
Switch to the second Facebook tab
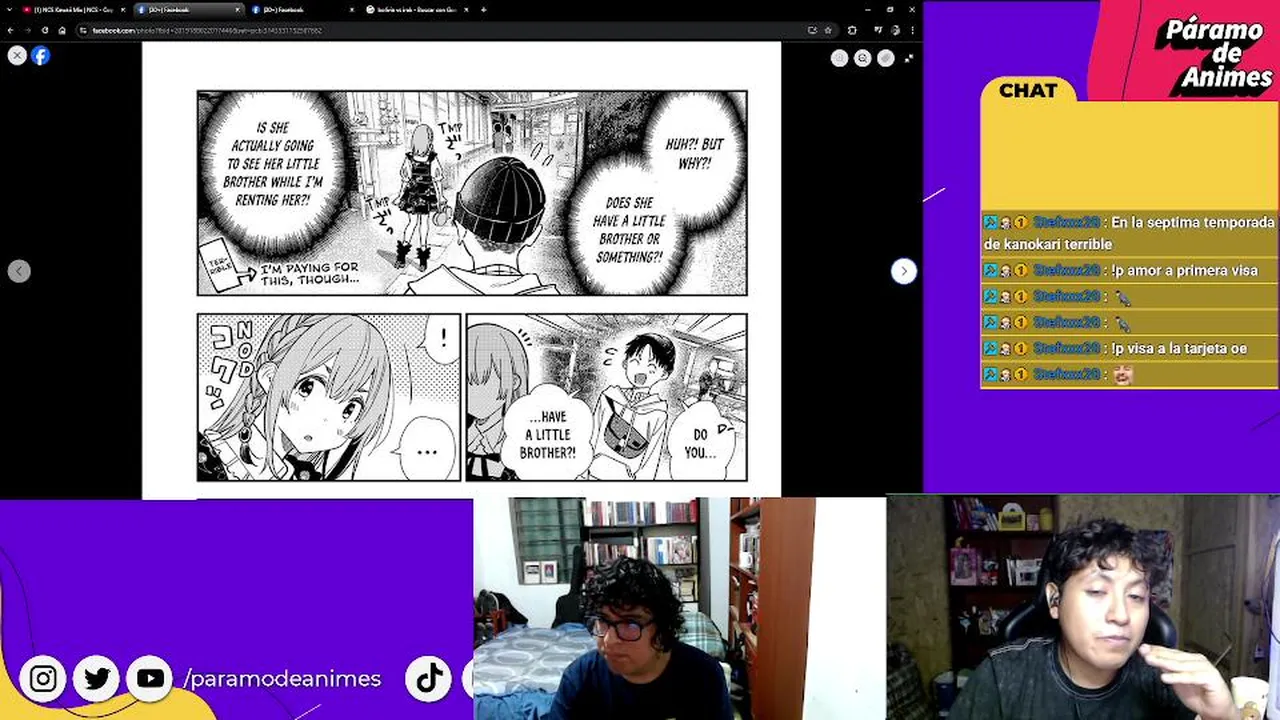click(302, 9)
